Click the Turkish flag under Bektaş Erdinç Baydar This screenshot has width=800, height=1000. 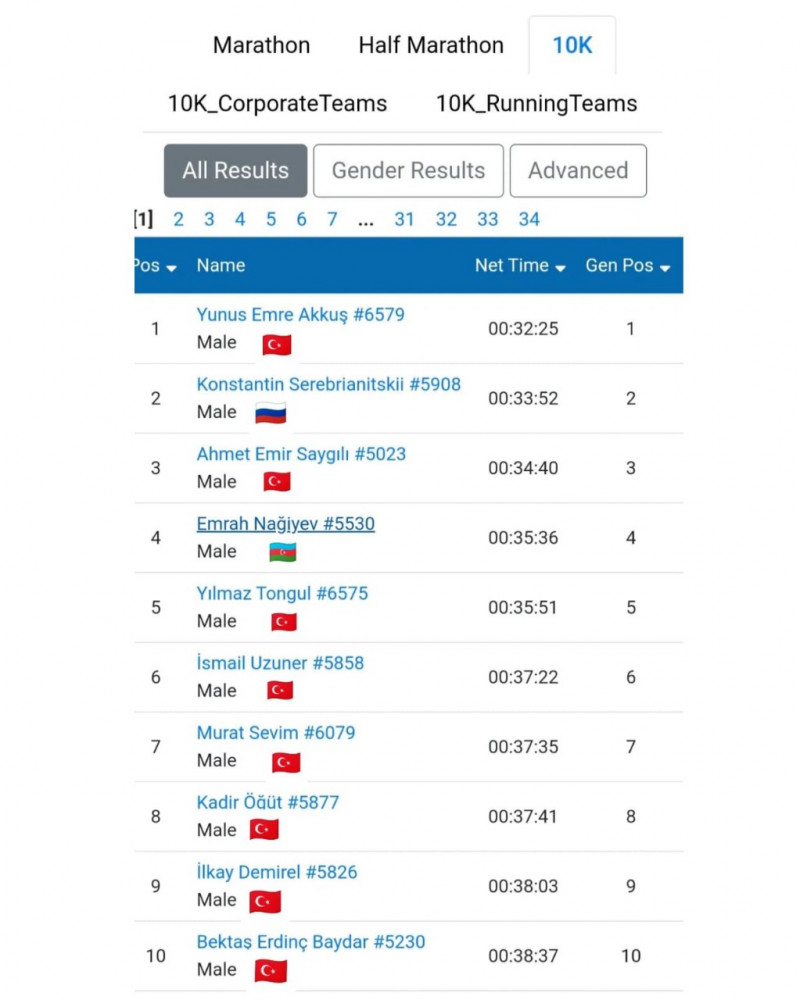pyautogui.click(x=270, y=971)
